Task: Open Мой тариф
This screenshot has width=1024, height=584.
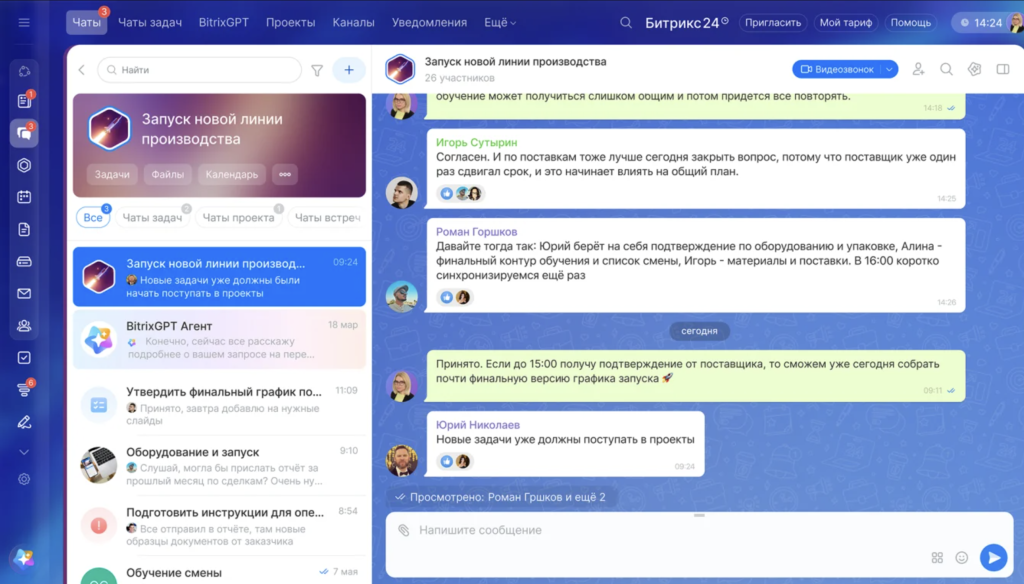Action: click(846, 23)
